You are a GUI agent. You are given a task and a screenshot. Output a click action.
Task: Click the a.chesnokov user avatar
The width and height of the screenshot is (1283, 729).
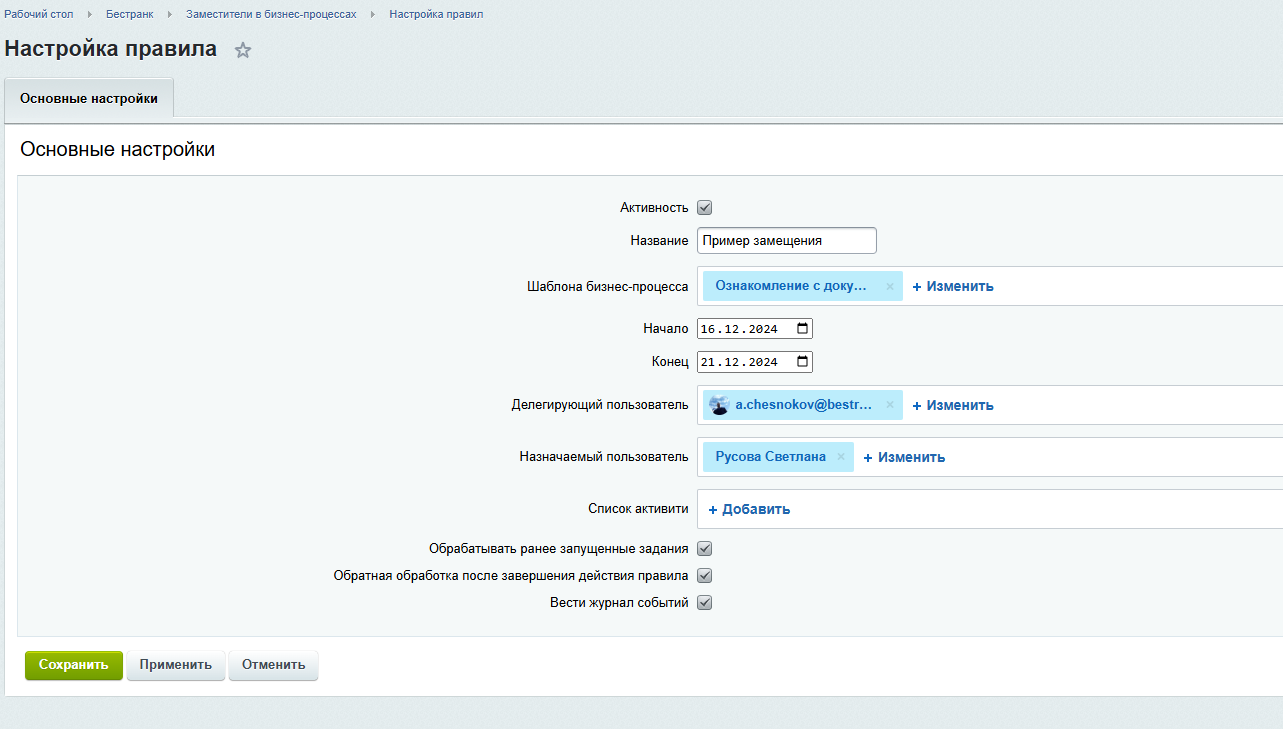pos(719,405)
